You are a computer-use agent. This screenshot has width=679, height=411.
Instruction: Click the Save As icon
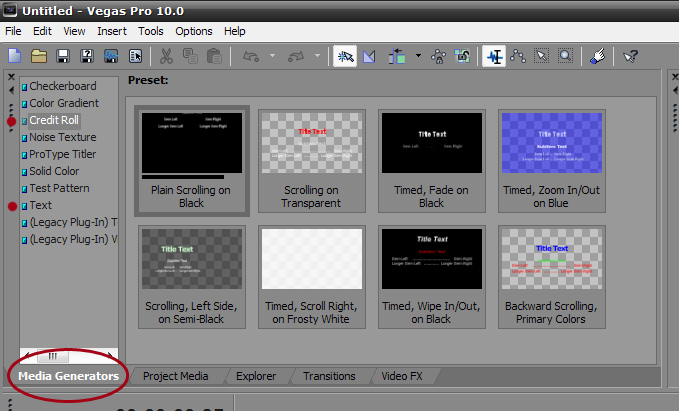[x=87, y=56]
